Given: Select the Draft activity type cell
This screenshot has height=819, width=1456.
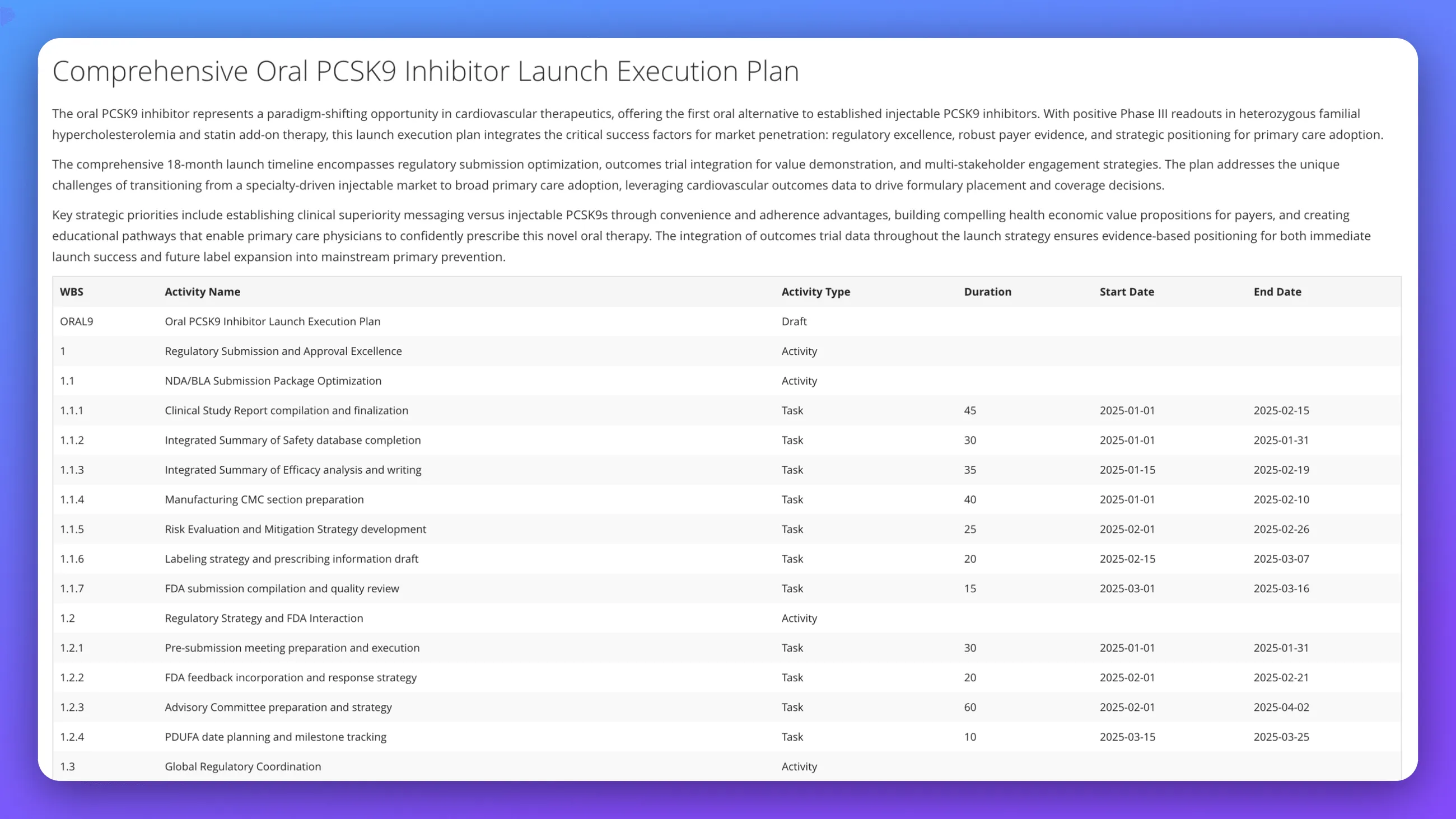Looking at the screenshot, I should (x=794, y=321).
